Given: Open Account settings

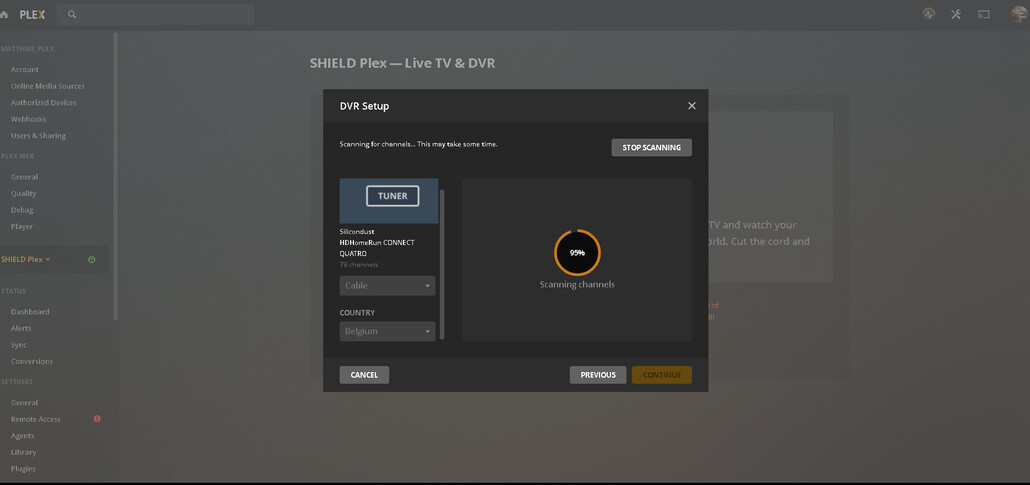Looking at the screenshot, I should click(x=24, y=70).
